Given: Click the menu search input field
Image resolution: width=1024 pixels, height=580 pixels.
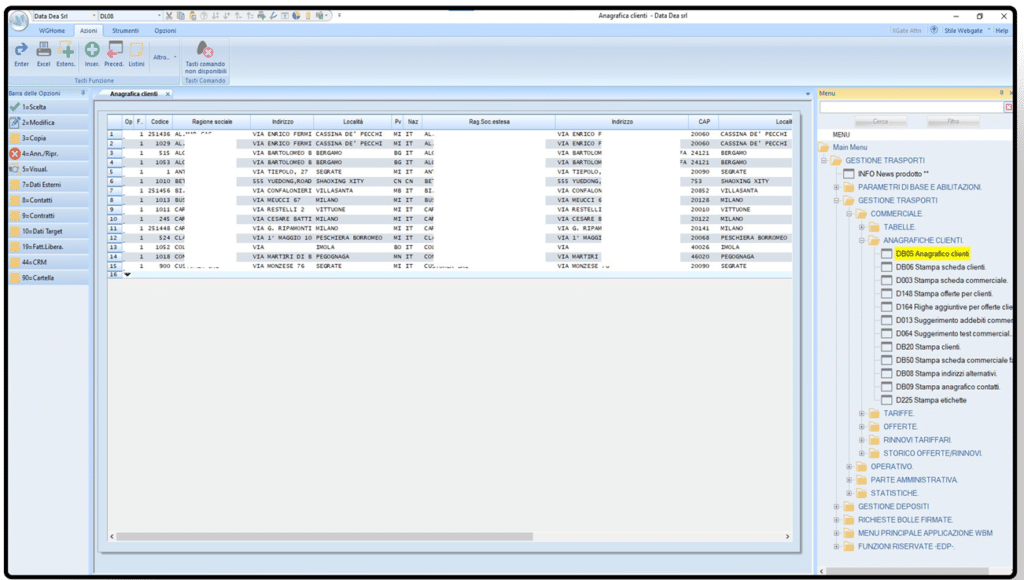Looking at the screenshot, I should tap(910, 106).
